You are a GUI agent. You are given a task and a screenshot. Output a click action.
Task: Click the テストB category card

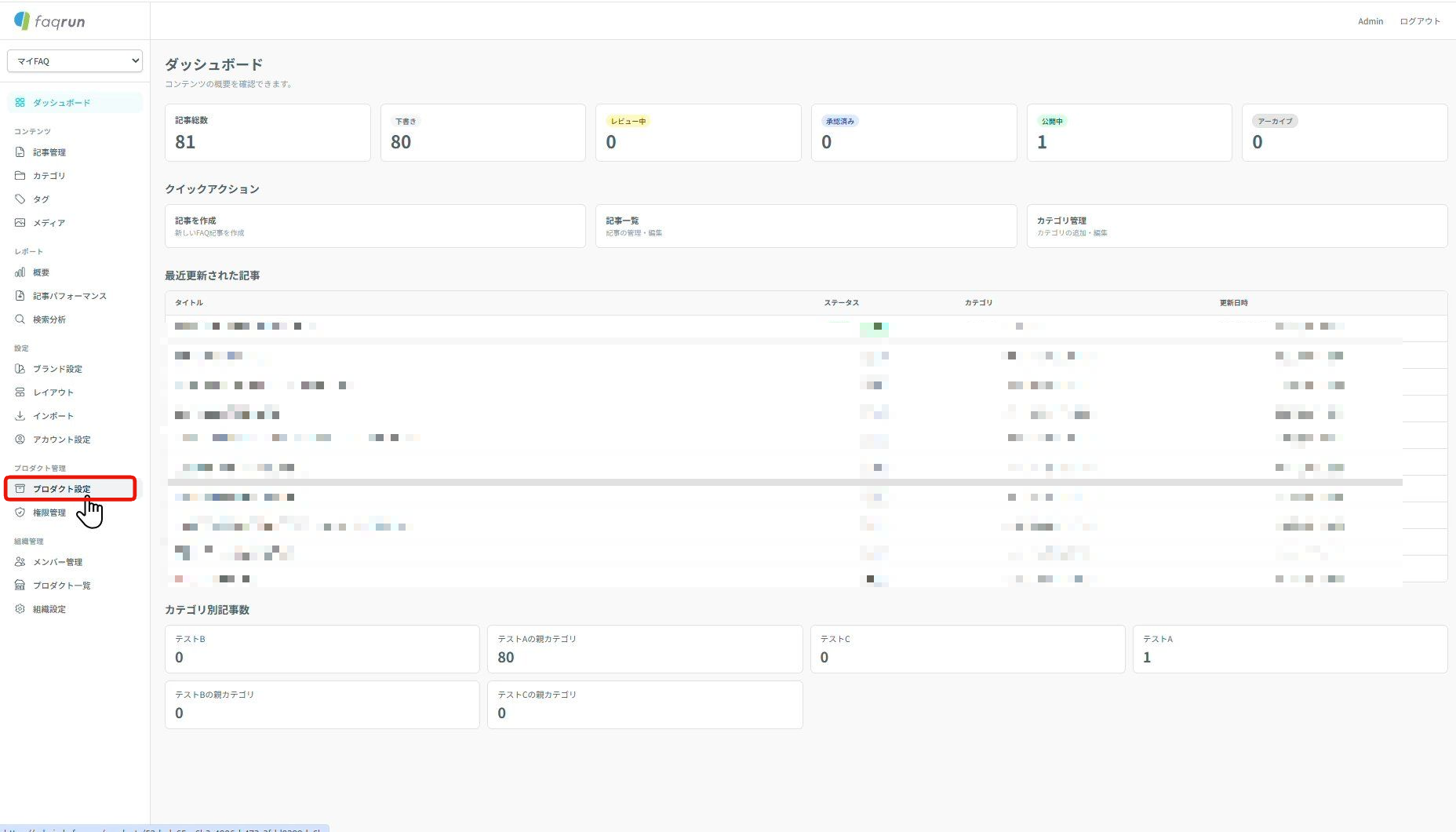point(322,649)
